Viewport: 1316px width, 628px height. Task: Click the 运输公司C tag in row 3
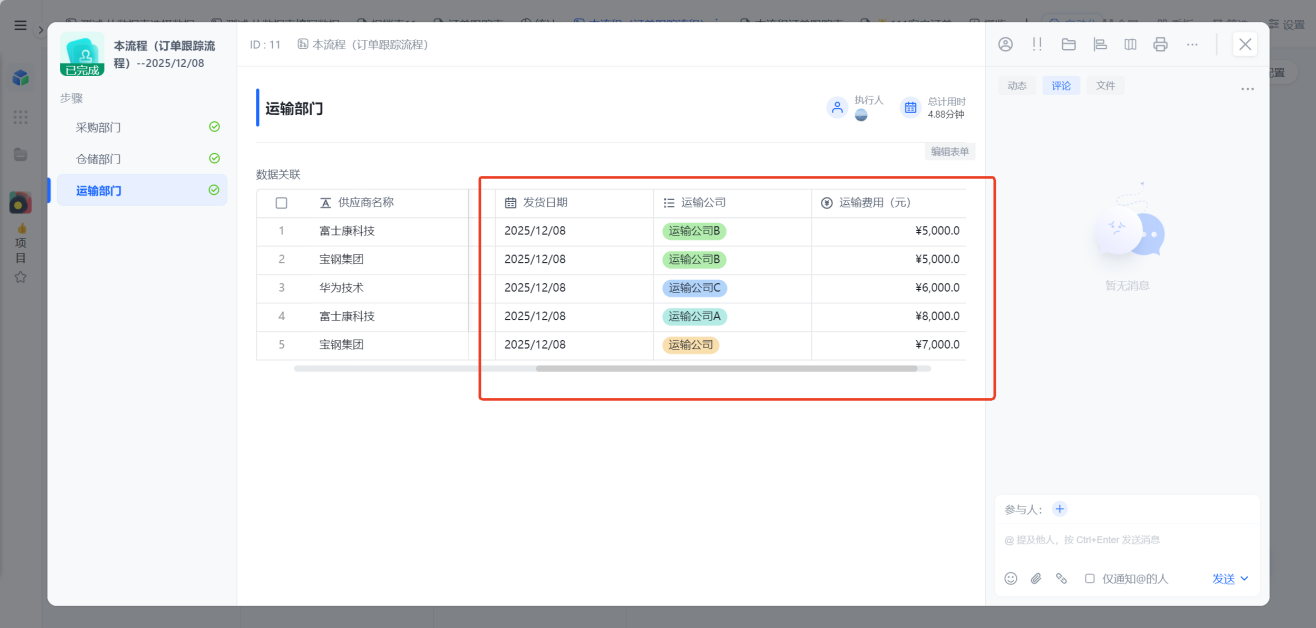tap(694, 288)
